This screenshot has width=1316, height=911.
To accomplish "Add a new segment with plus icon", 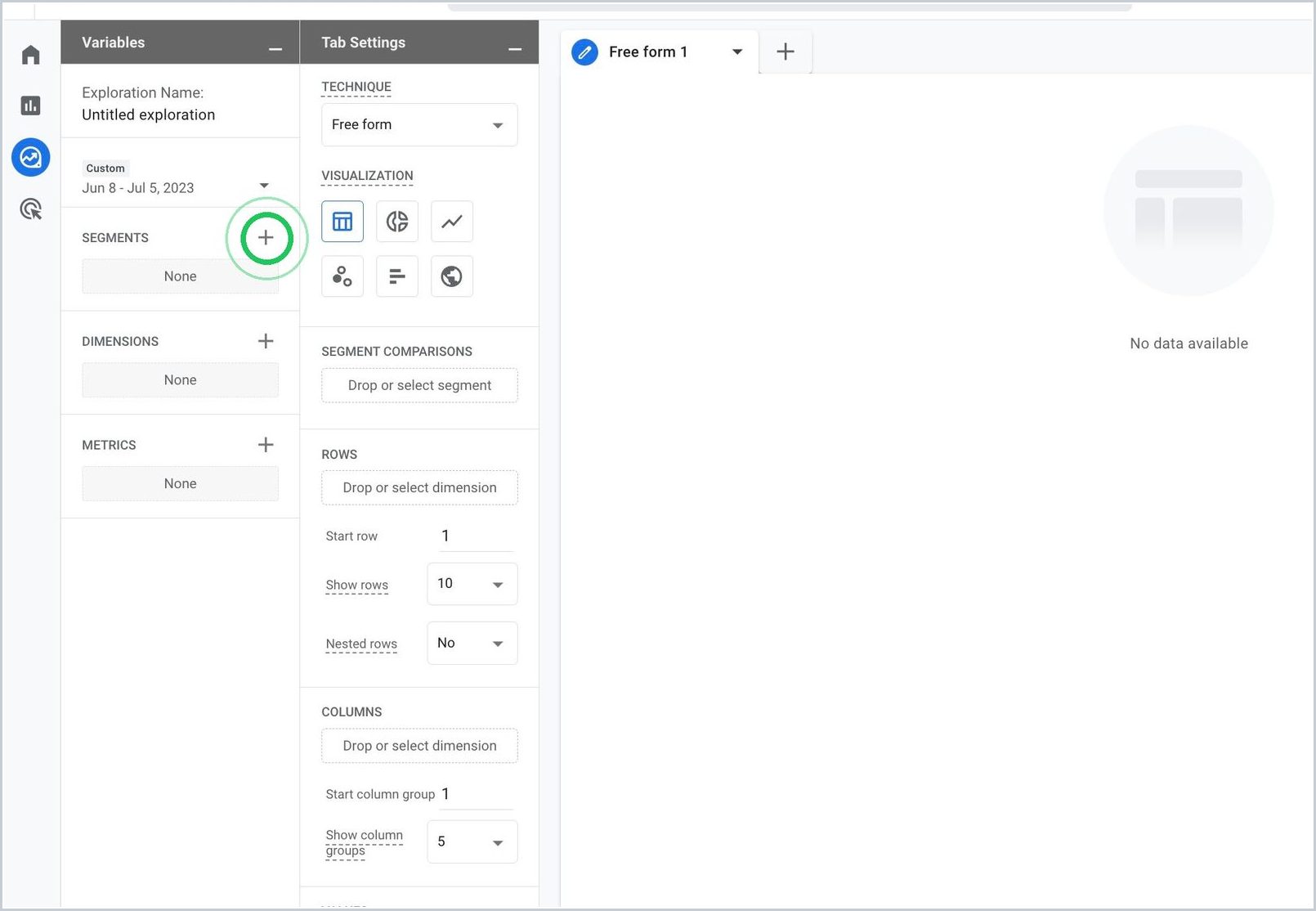I will click(266, 238).
